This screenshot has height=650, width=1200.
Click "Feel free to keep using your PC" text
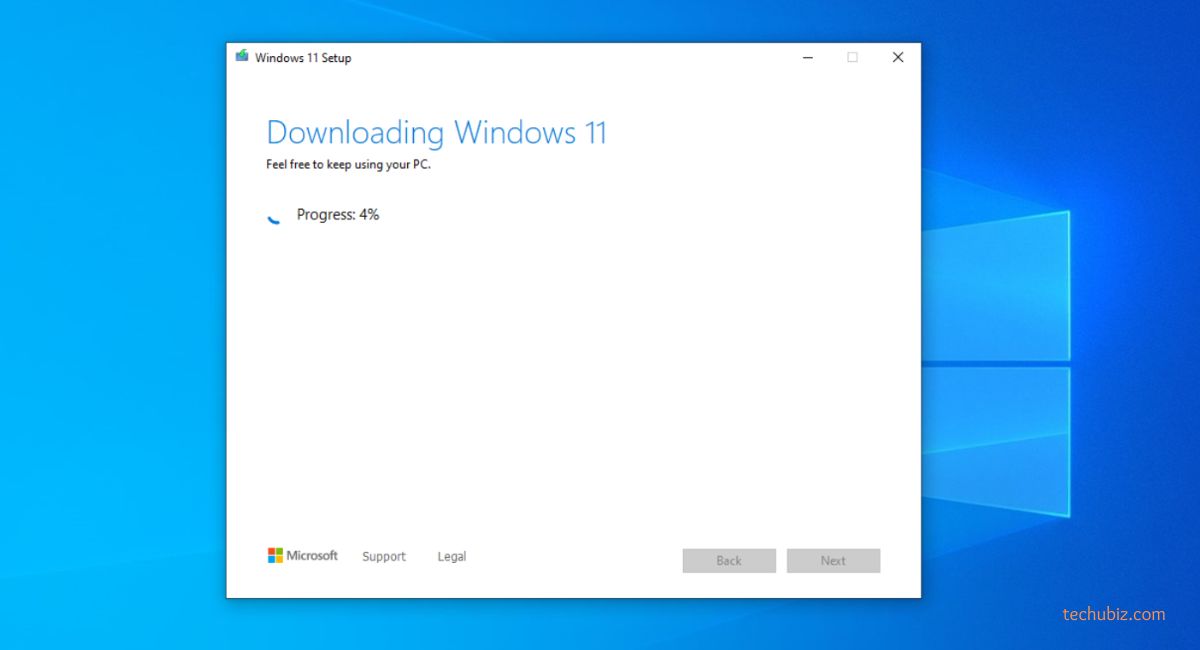pyautogui.click(x=348, y=165)
